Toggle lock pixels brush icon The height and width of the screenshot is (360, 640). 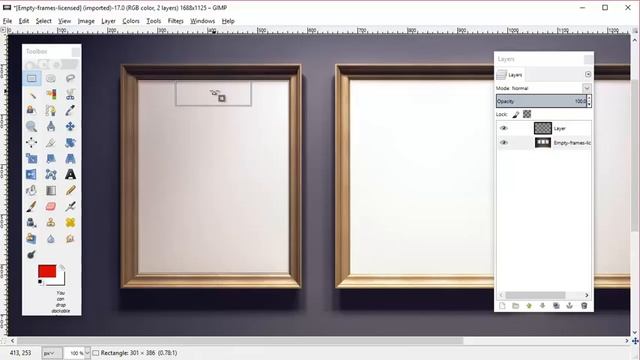pos(516,114)
